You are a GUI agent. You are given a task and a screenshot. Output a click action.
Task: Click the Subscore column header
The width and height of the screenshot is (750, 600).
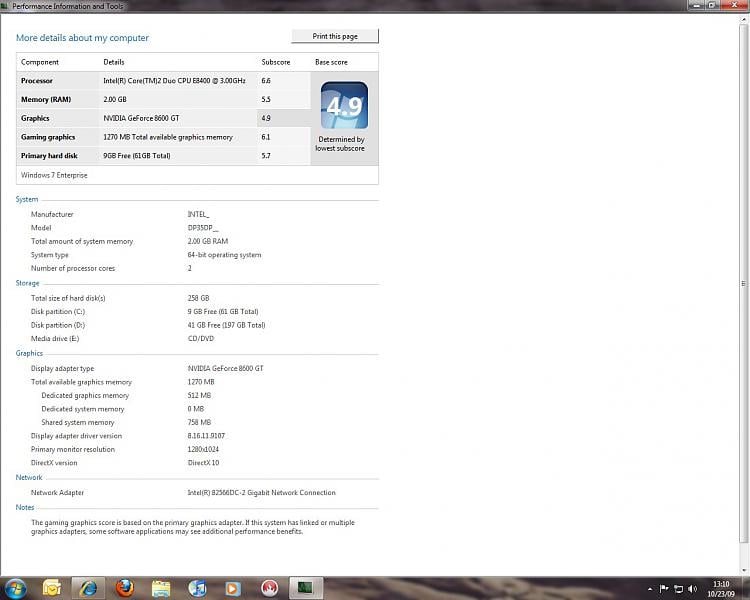(x=276, y=62)
